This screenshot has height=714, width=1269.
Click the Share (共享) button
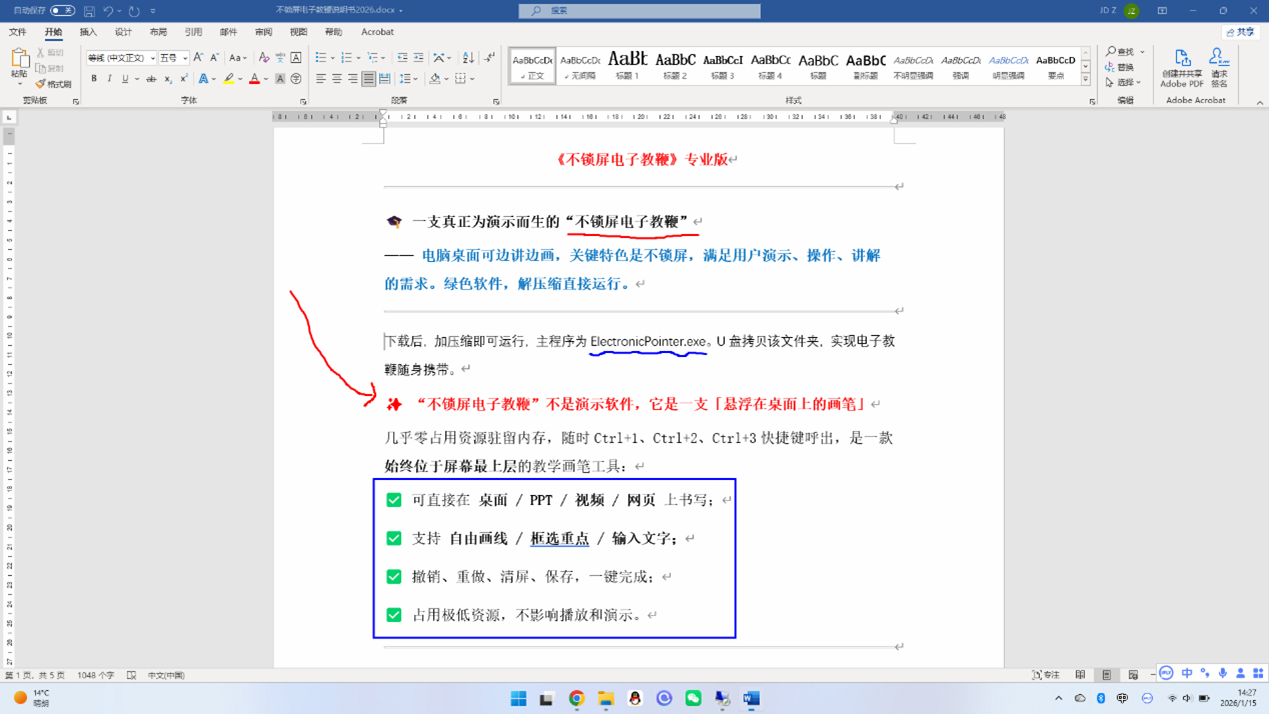click(x=1240, y=32)
